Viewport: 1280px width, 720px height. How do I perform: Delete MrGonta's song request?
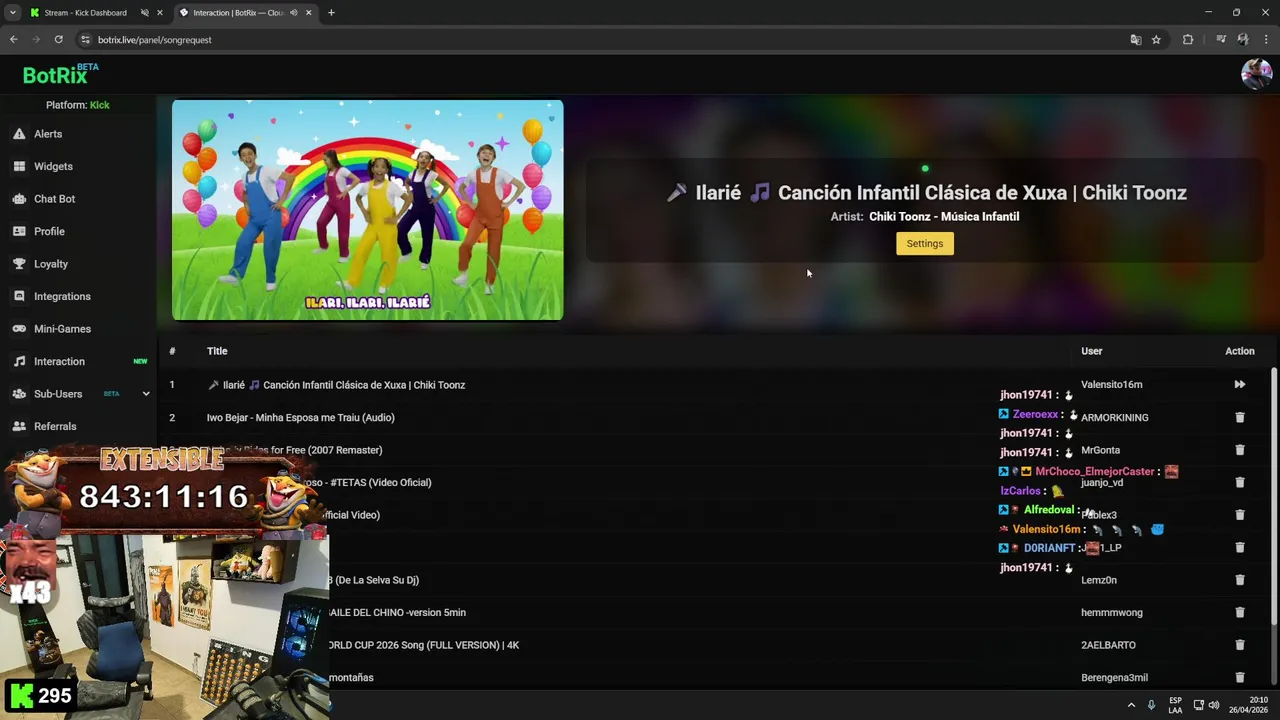tap(1240, 450)
